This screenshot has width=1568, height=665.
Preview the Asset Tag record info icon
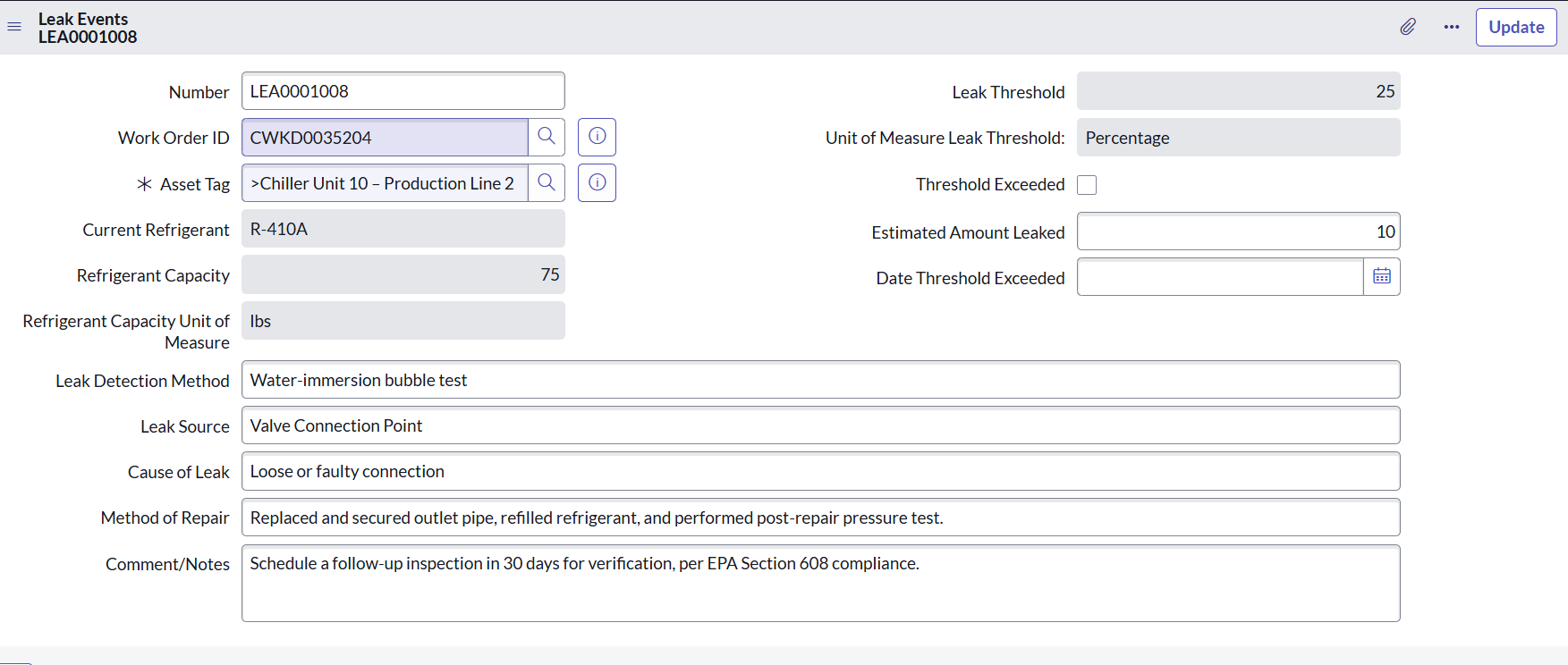tap(597, 183)
